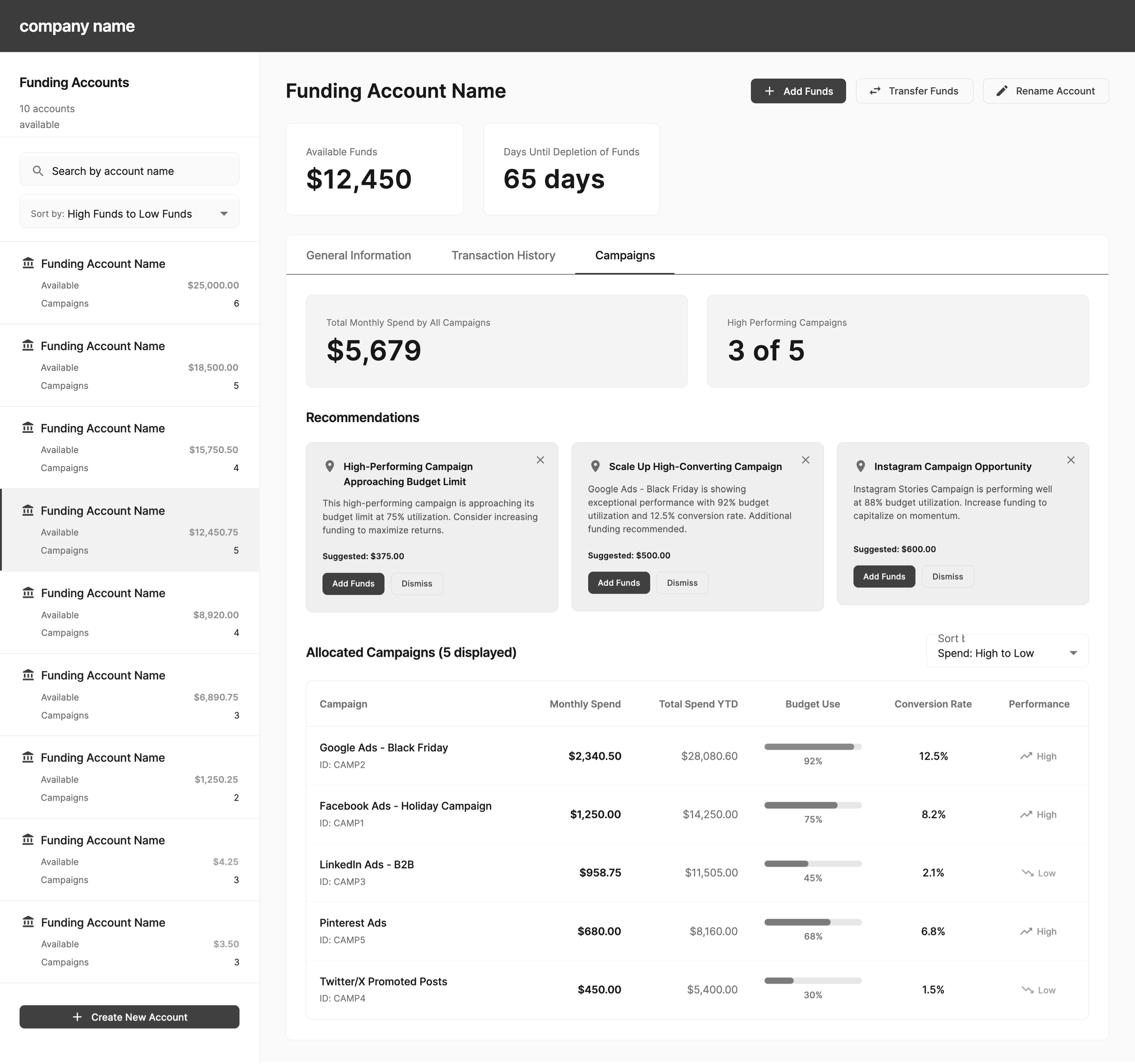
Task: Click the High trend icon for Pinterest Ads
Action: [x=1026, y=931]
